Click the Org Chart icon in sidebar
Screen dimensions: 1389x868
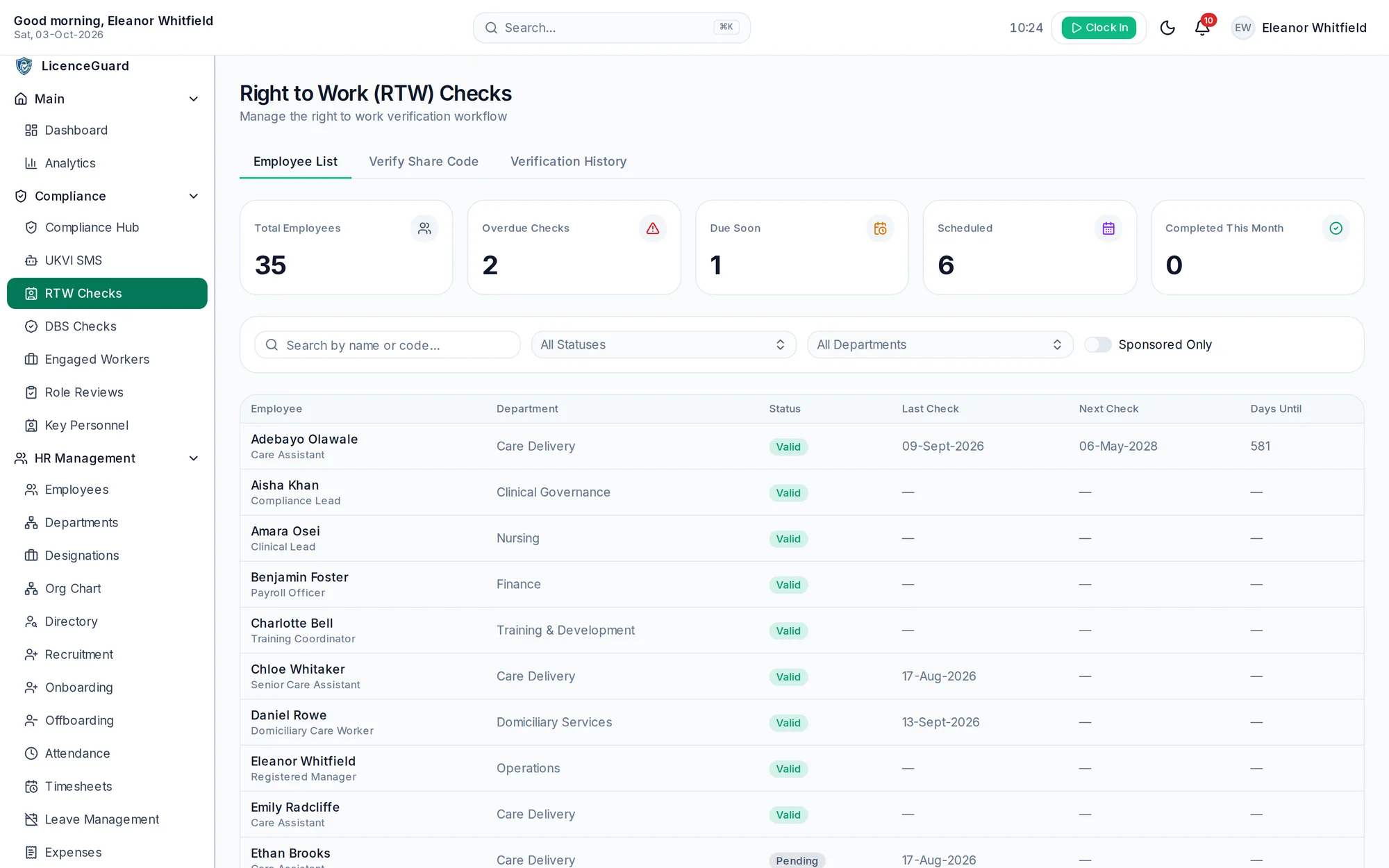pyautogui.click(x=31, y=589)
